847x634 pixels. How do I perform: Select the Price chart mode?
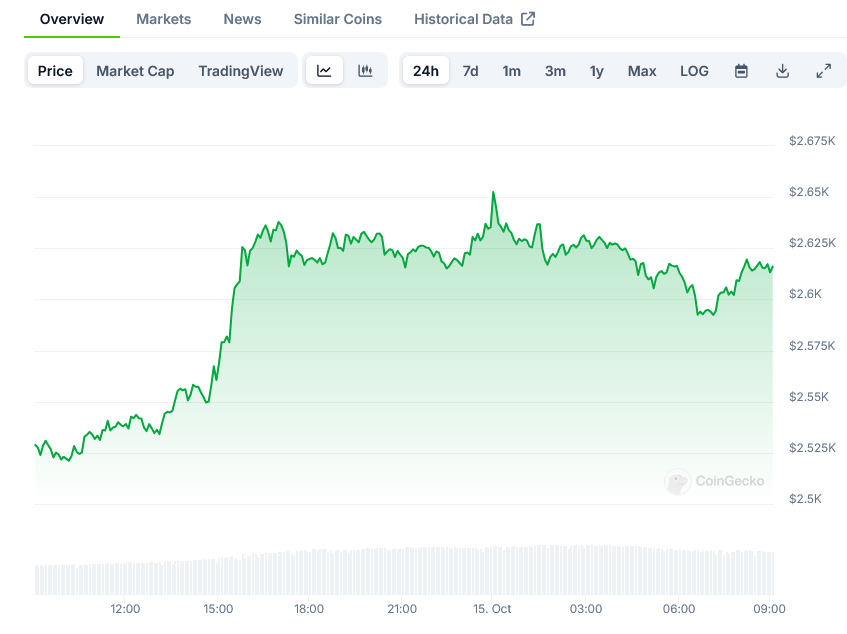(55, 71)
